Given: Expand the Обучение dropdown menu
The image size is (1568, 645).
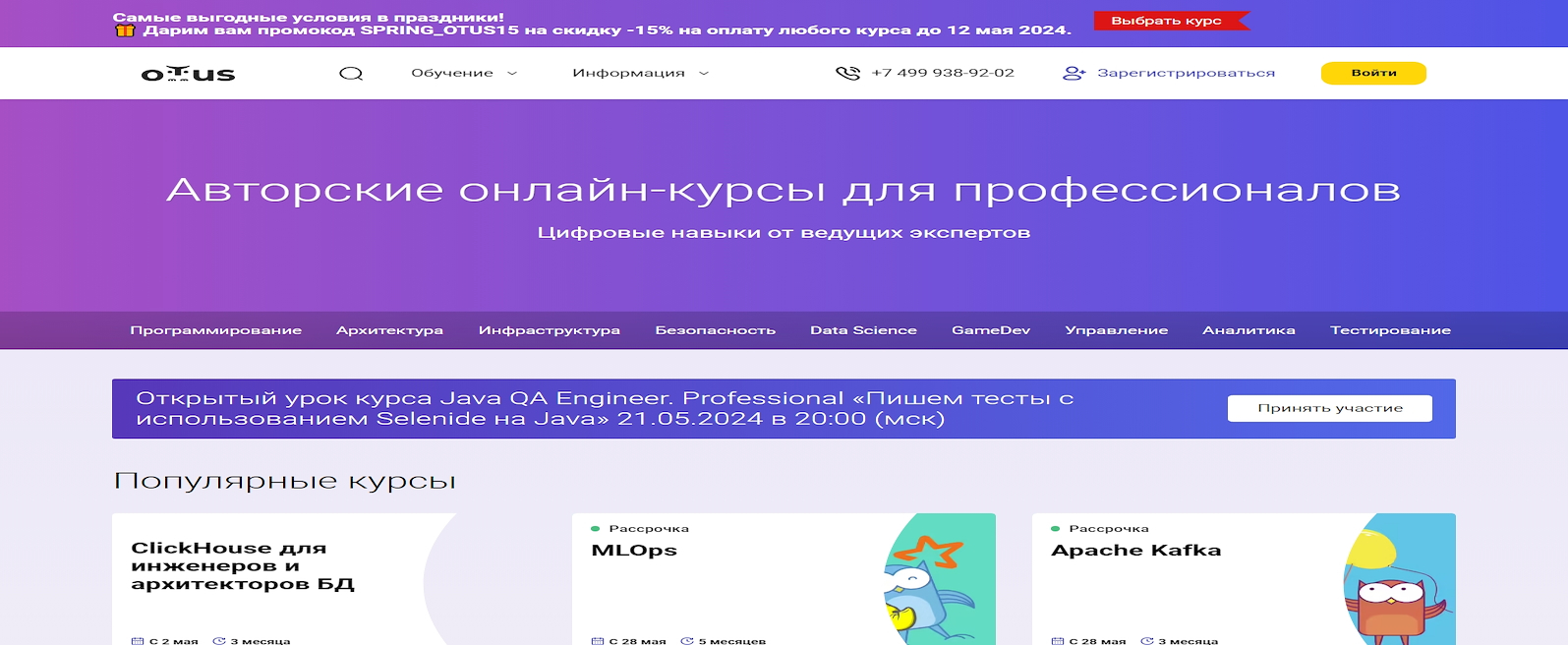Looking at the screenshot, I should (464, 74).
